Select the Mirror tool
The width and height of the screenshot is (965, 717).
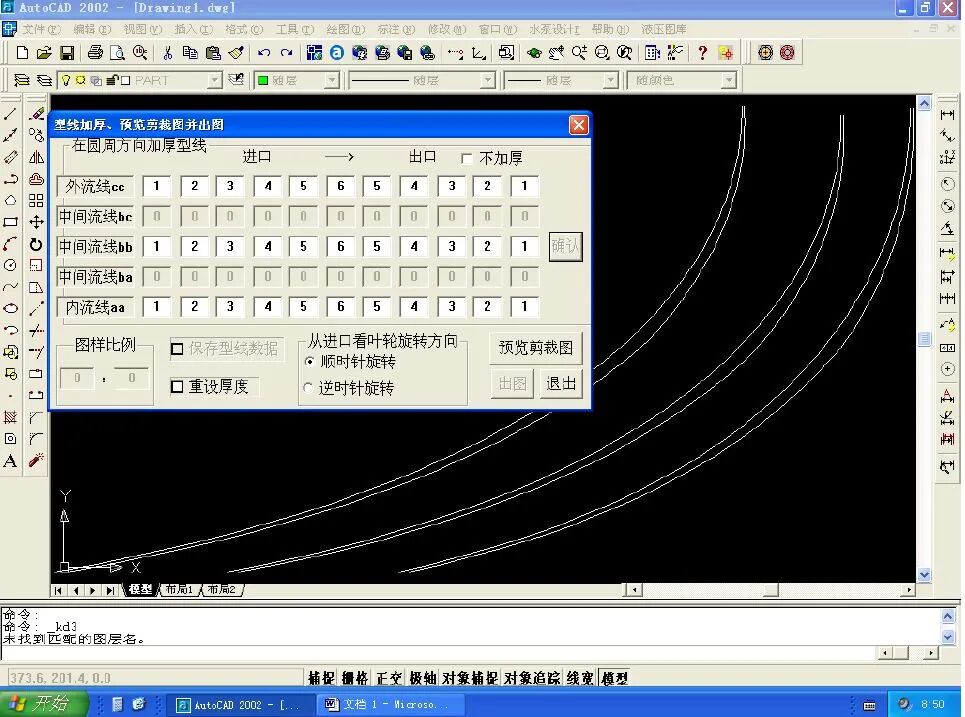(x=36, y=158)
